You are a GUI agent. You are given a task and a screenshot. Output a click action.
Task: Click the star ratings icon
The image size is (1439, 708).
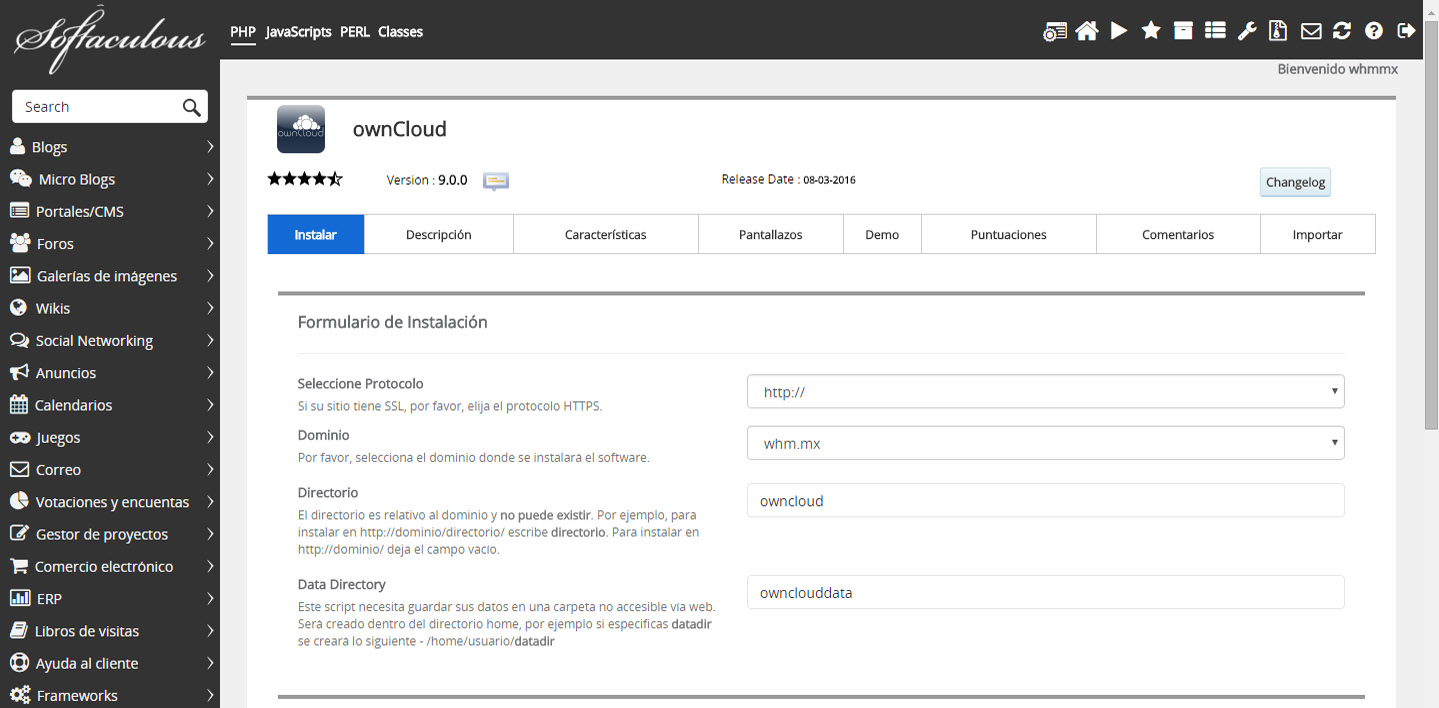click(x=1151, y=31)
